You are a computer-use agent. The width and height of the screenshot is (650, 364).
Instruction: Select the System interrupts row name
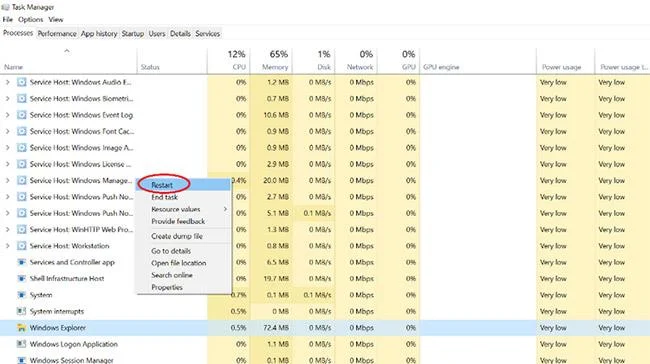click(56, 311)
